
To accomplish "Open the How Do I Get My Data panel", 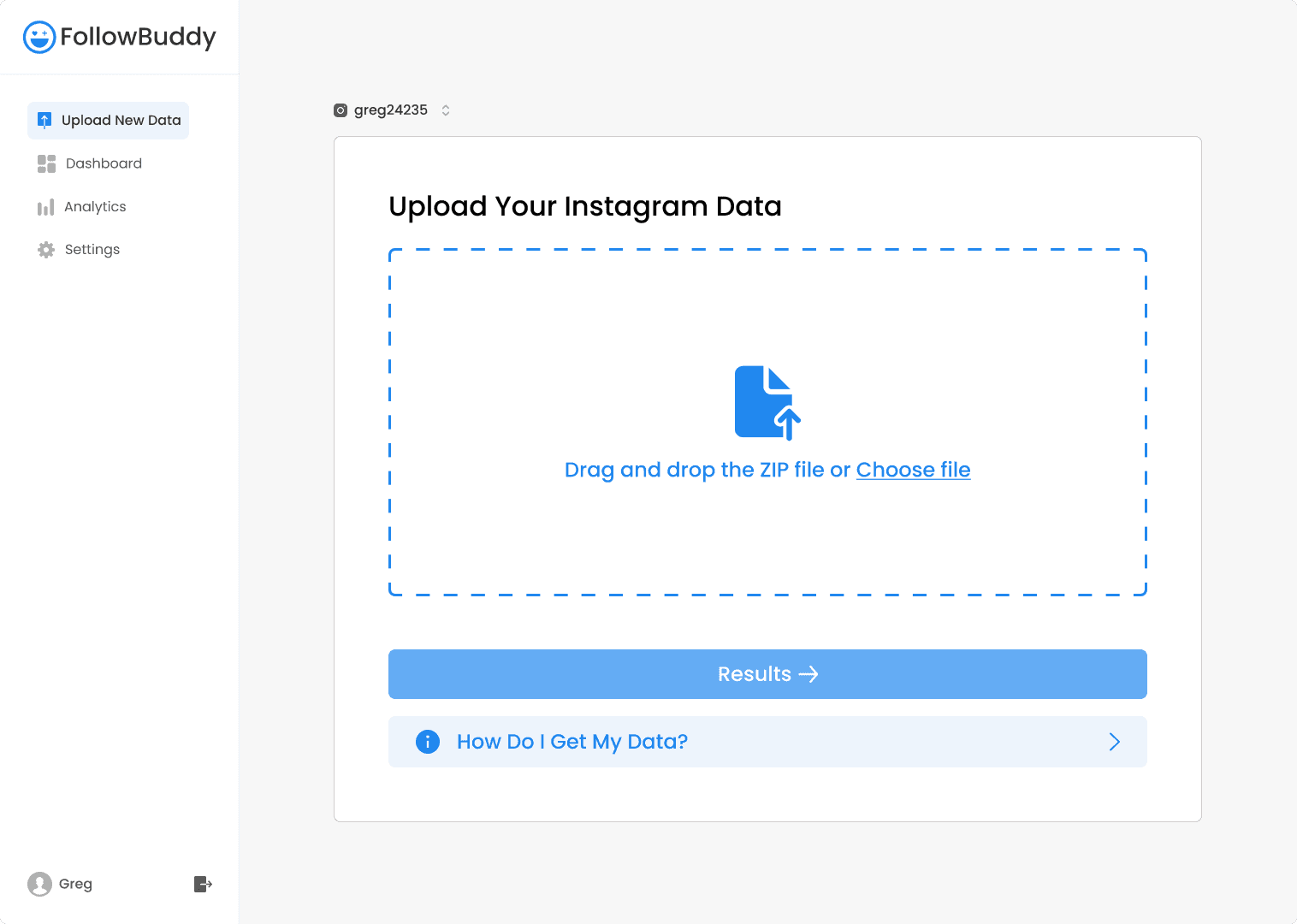I will pyautogui.click(x=767, y=742).
